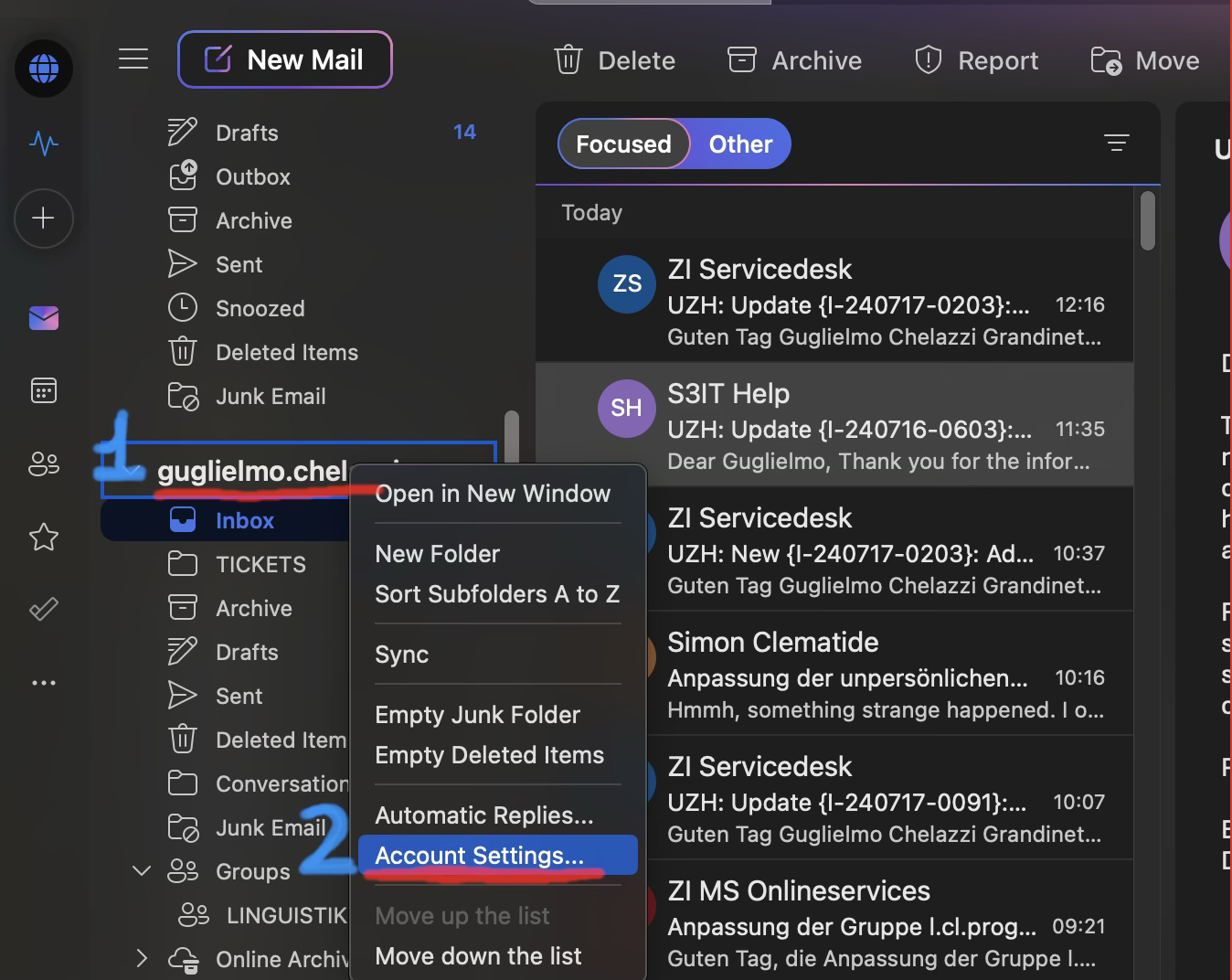Screen dimensions: 1232x980
Task: Click the Delete trash icon in toolbar
Action: (x=568, y=60)
